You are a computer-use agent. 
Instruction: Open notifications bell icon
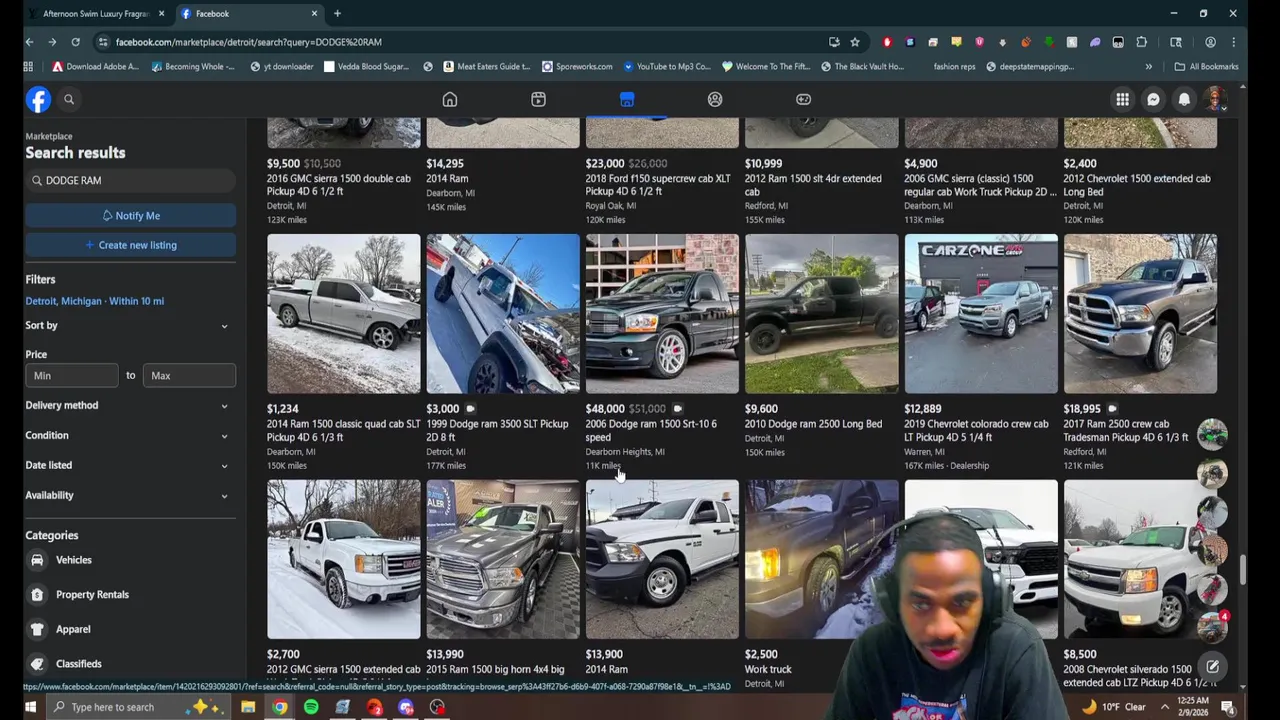click(1184, 99)
